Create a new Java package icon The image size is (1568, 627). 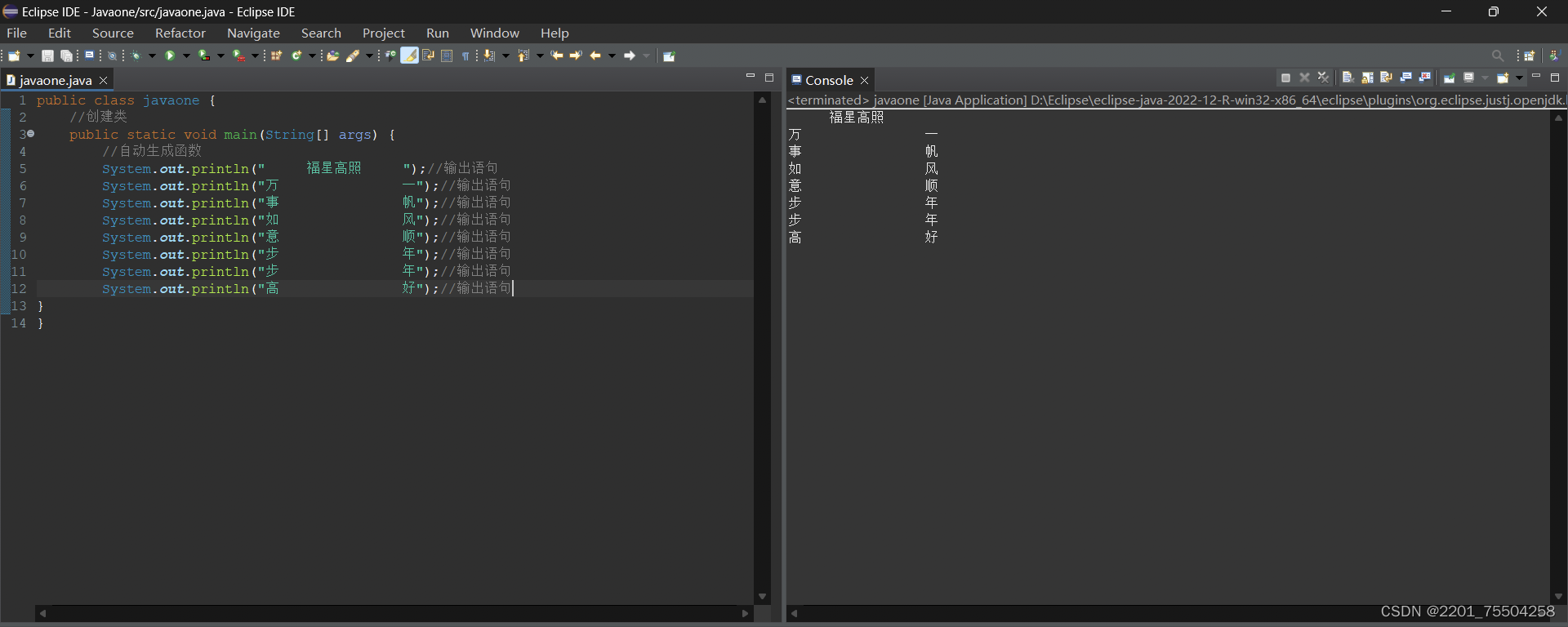click(x=276, y=56)
